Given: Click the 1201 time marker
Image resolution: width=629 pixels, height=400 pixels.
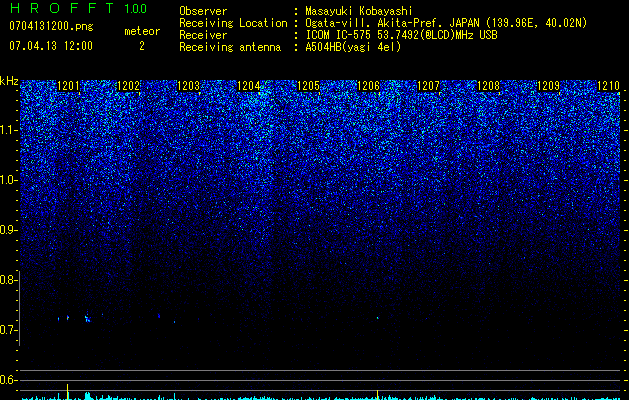Looking at the screenshot, I should (69, 86).
